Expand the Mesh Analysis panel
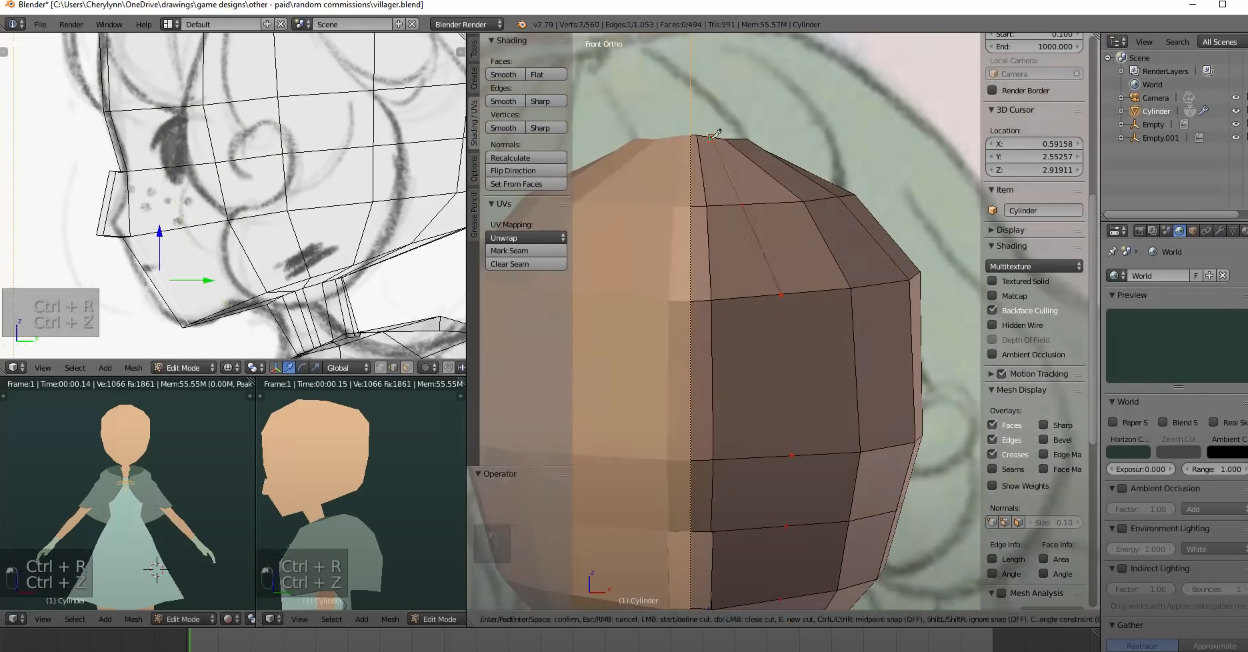The image size is (1248, 652). (1034, 593)
